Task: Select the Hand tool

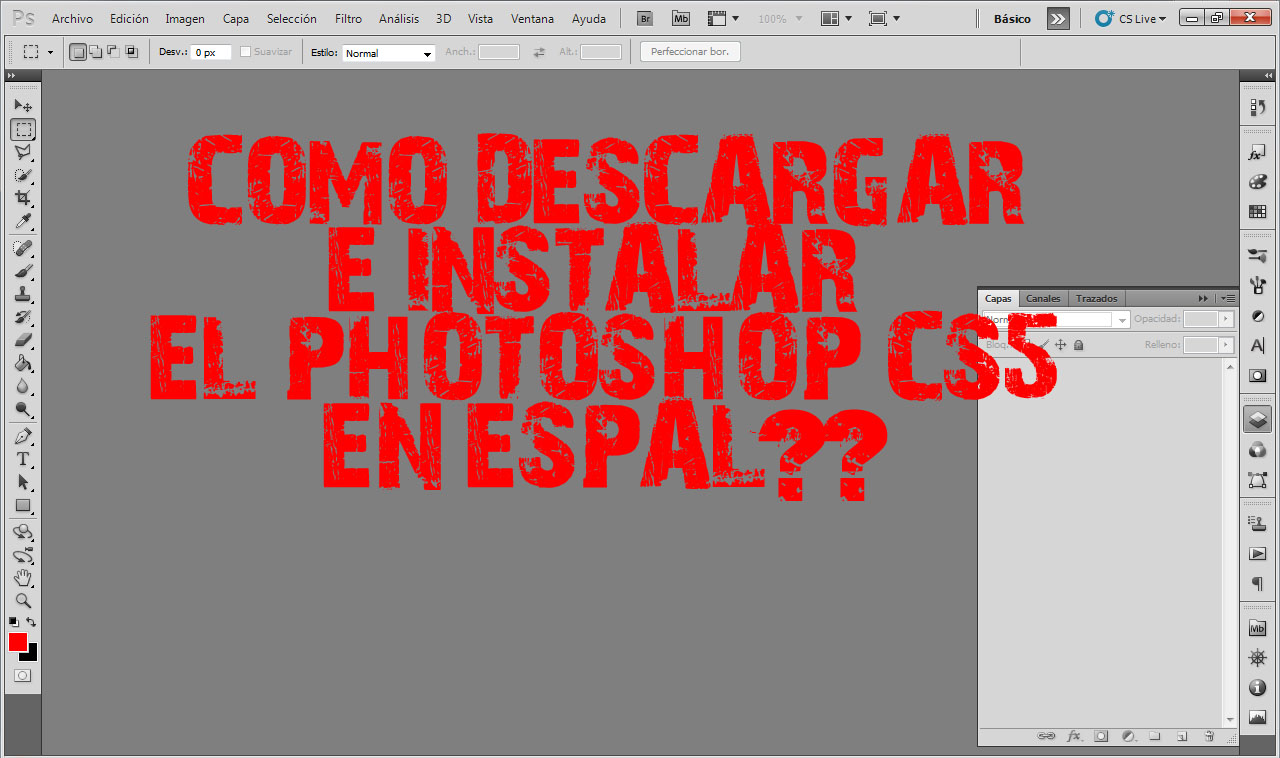Action: 23,578
